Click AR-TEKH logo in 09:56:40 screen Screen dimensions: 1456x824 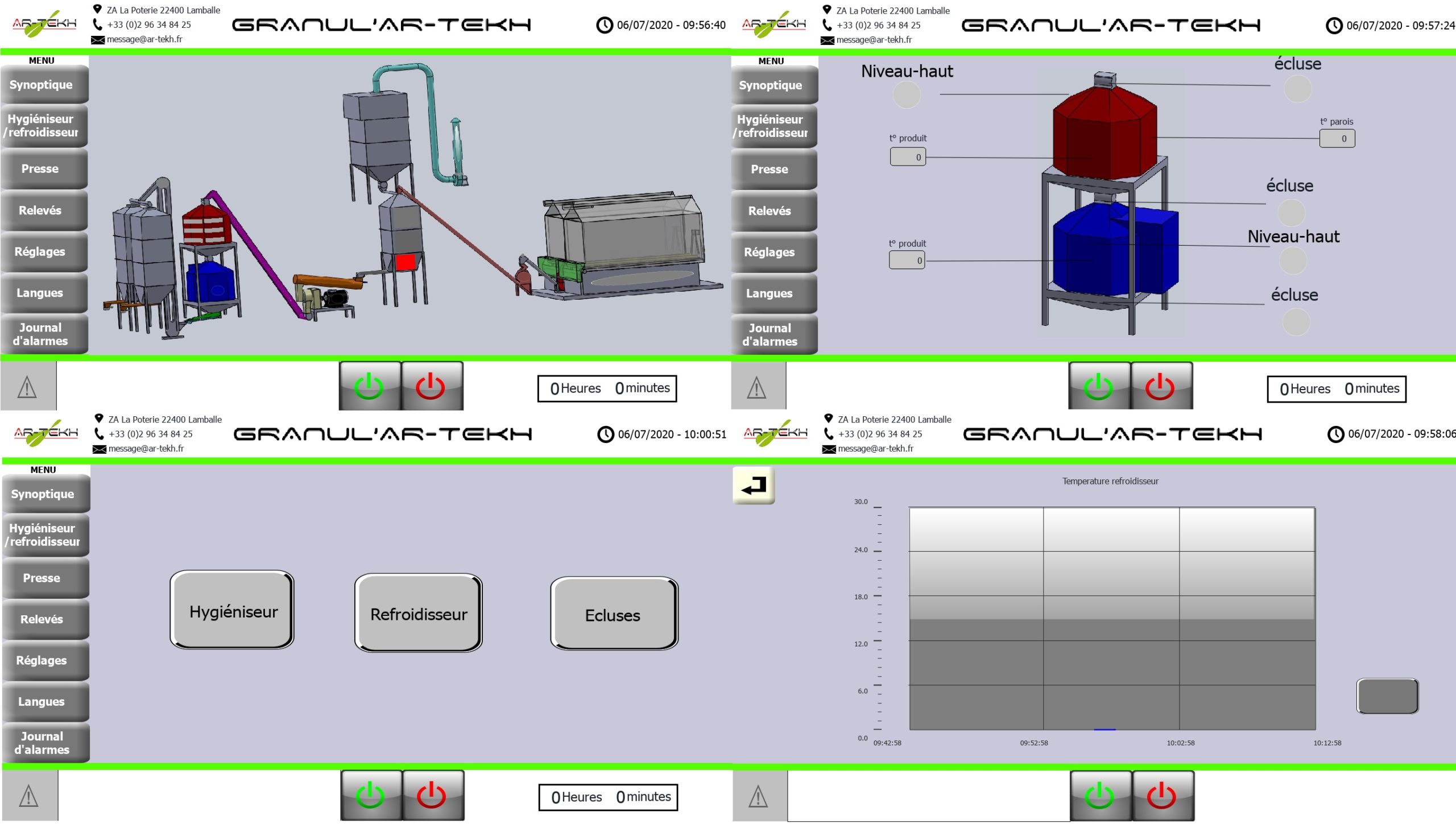[x=44, y=24]
